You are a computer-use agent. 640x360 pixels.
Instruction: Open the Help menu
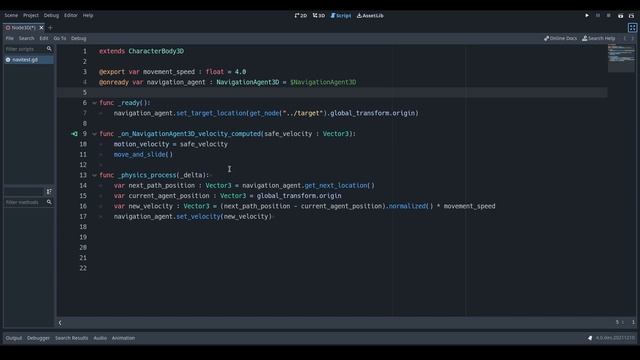(88, 15)
